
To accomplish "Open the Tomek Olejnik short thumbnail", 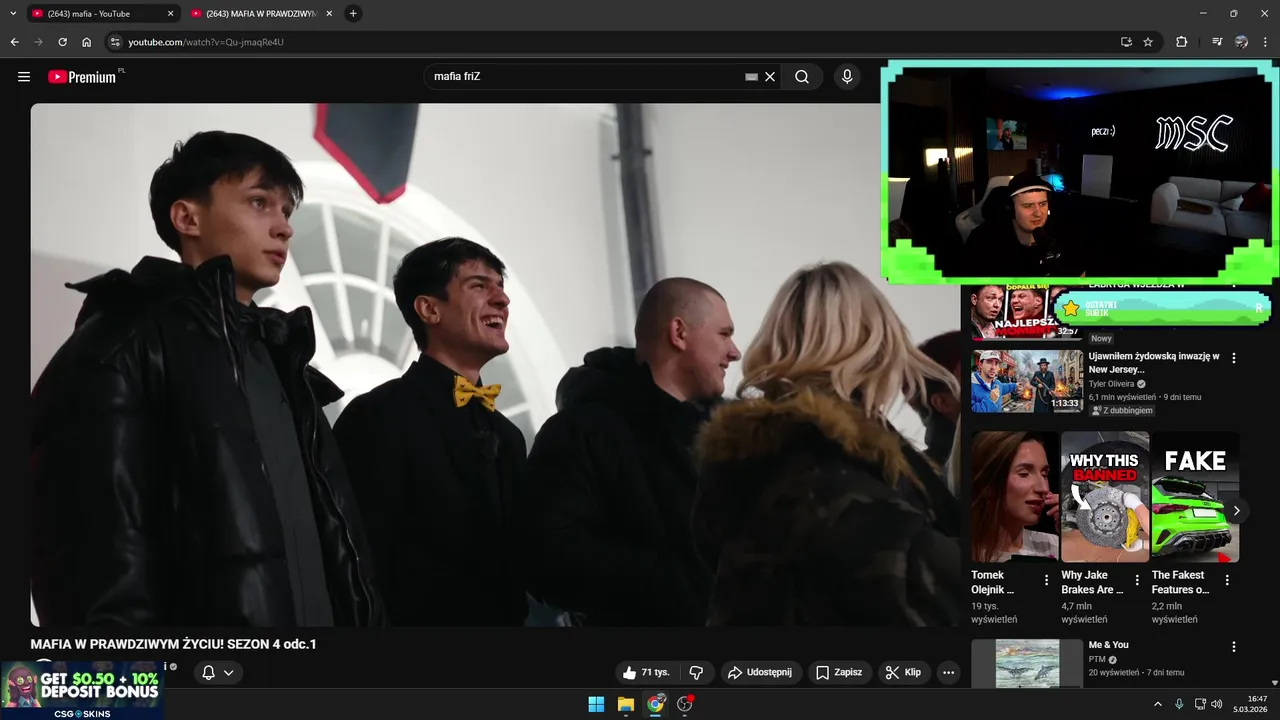I will point(1014,497).
